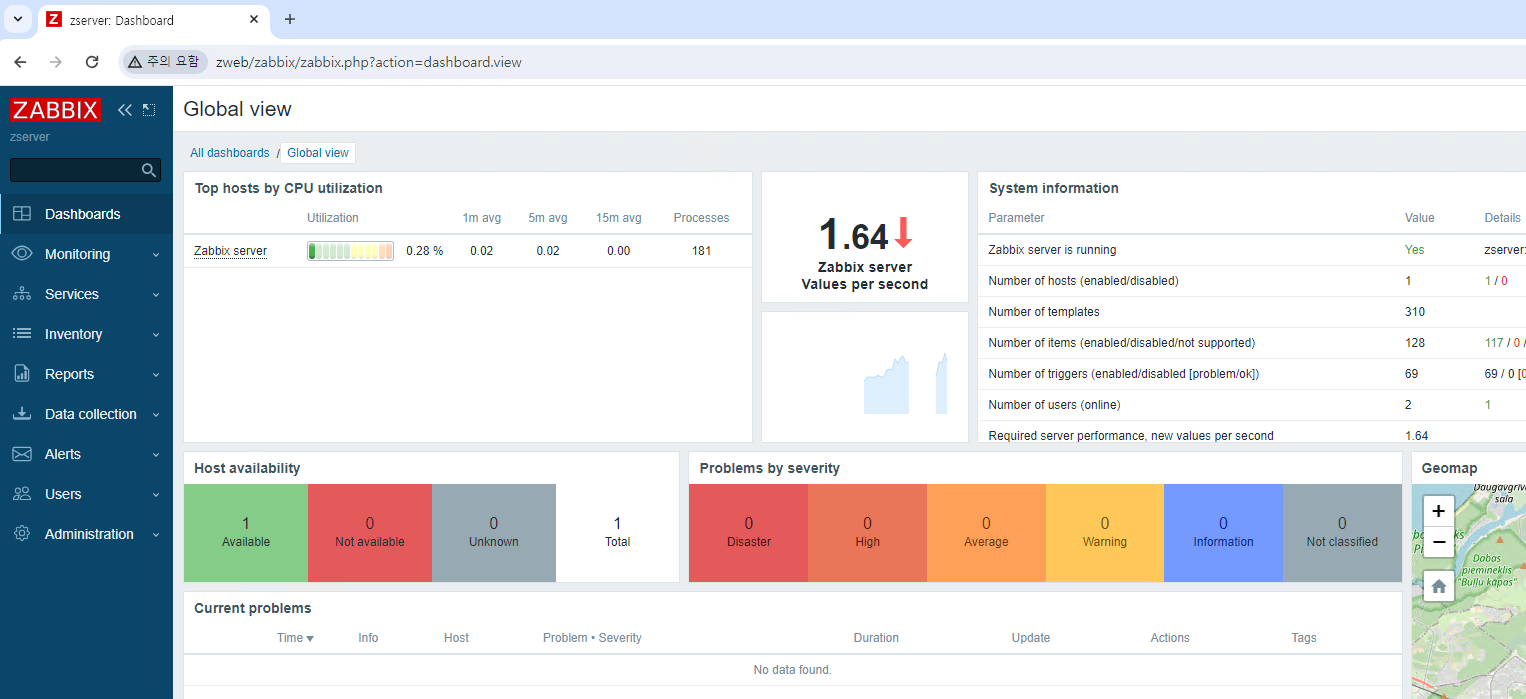This screenshot has height=699, width=1526.
Task: Click the Not classified severity tile
Action: pyautogui.click(x=1342, y=533)
